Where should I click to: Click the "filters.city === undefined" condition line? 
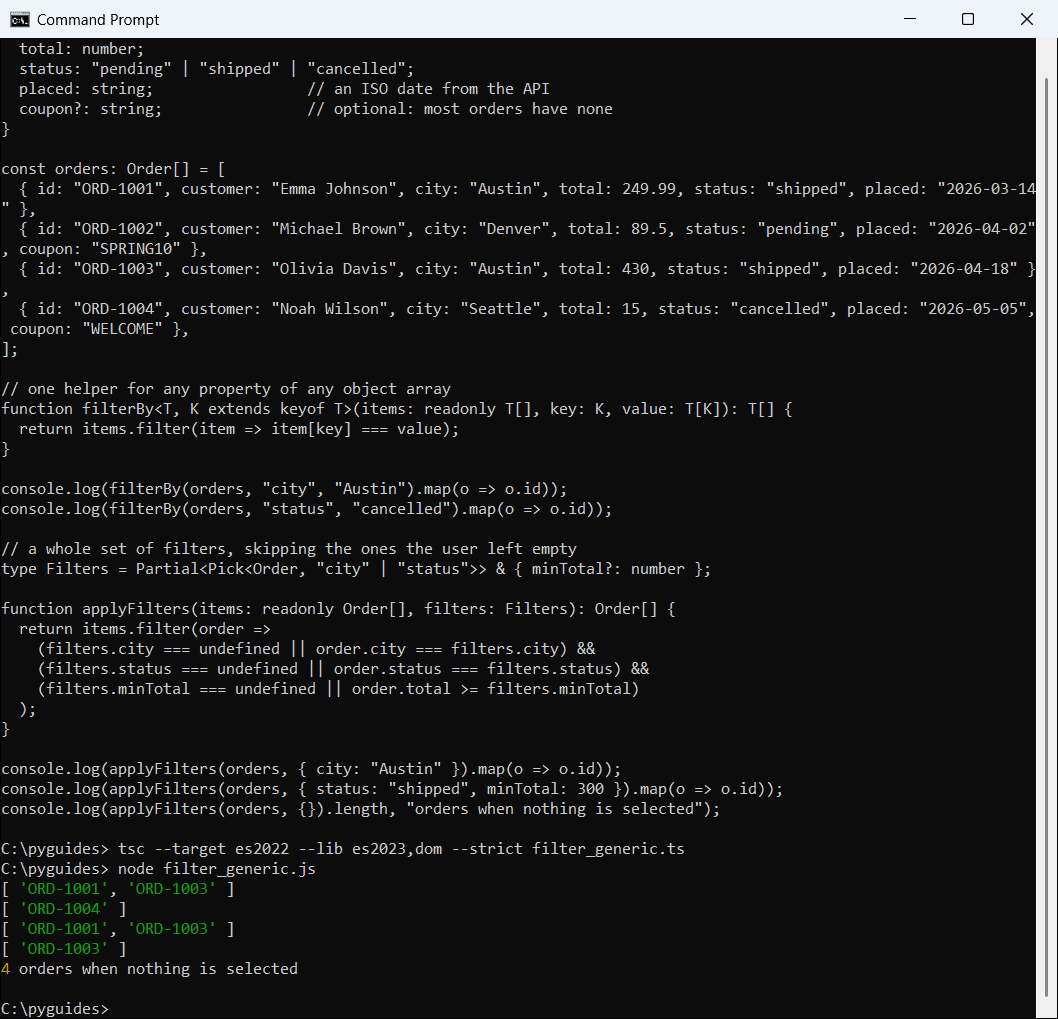[316, 649]
